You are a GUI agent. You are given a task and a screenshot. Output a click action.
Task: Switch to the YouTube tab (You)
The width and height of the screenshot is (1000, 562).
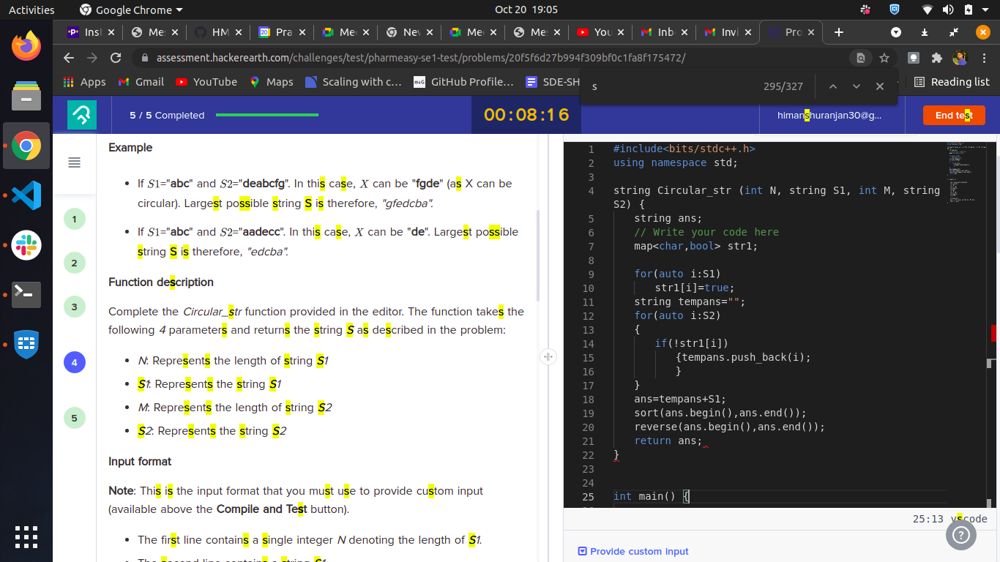click(x=594, y=32)
